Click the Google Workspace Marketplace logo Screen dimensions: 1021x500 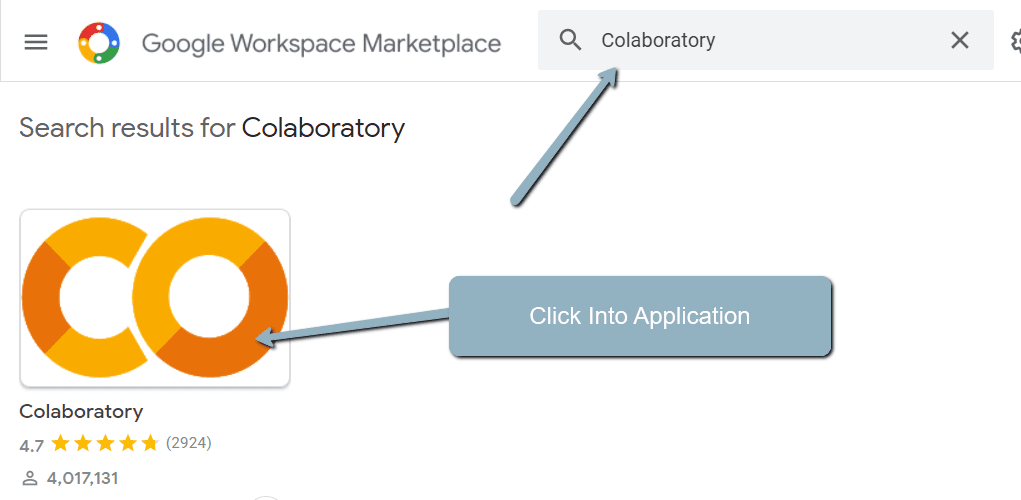[x=99, y=42]
